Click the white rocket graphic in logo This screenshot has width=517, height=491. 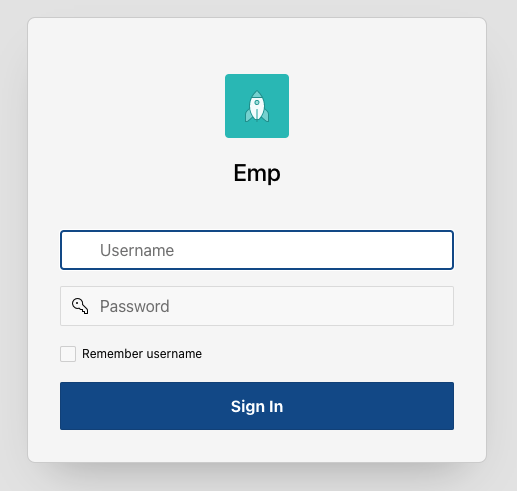coord(257,106)
